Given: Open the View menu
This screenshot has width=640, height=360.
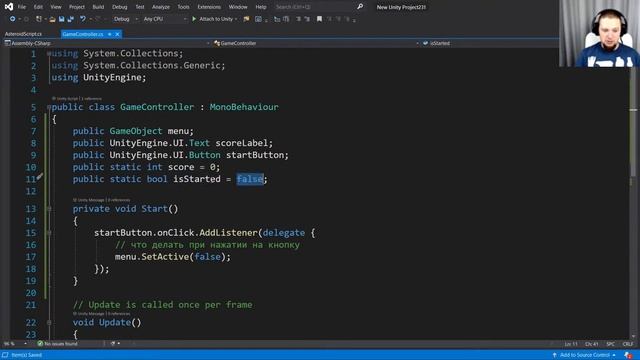Looking at the screenshot, I should coord(56,7).
